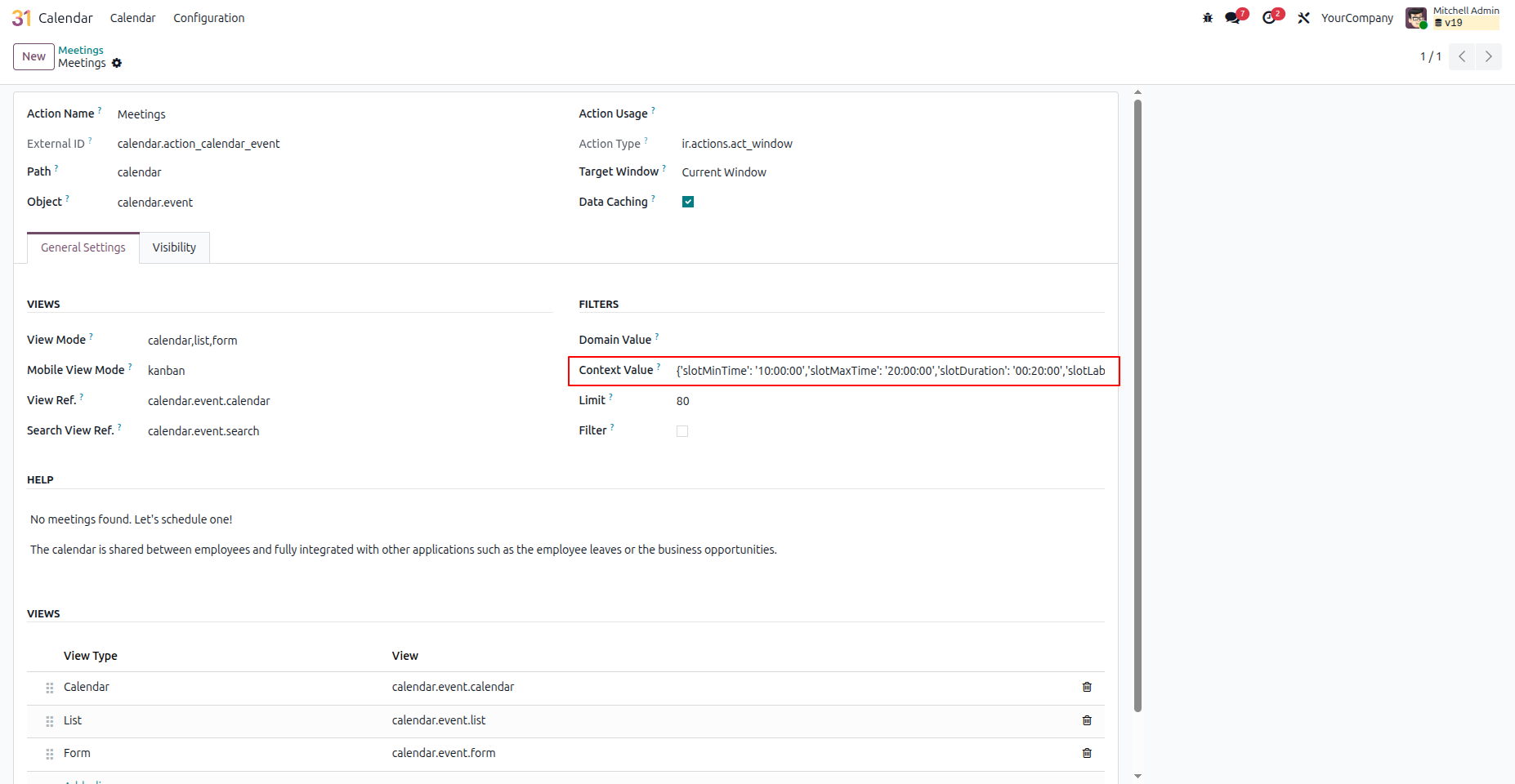Edit the help text 'No meetings found'
The height and width of the screenshot is (784, 1515).
132,519
